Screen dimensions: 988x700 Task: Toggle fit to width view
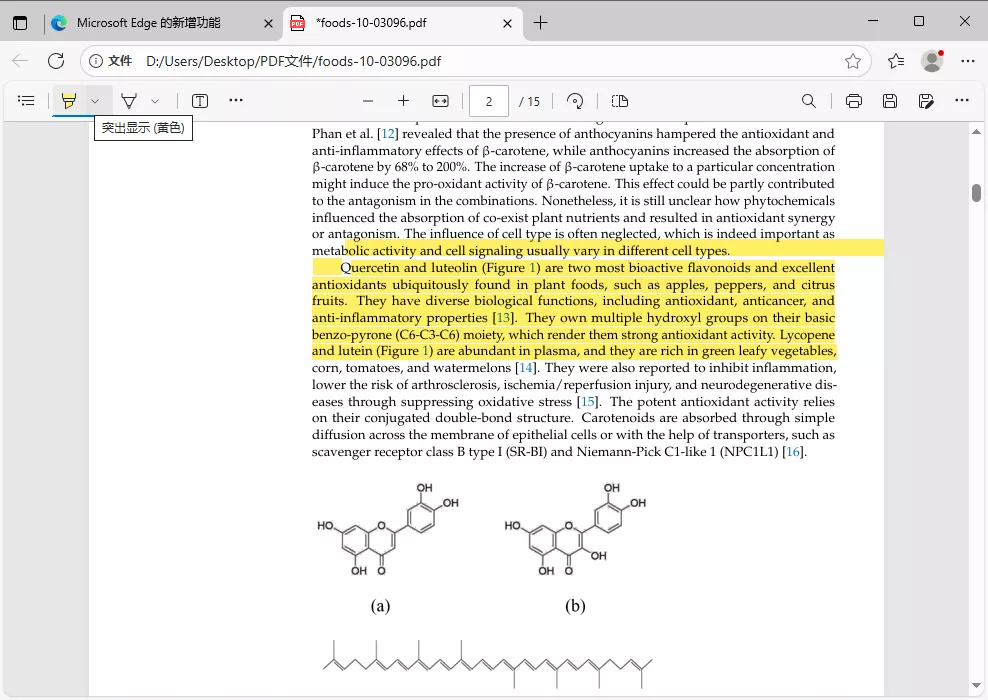440,101
